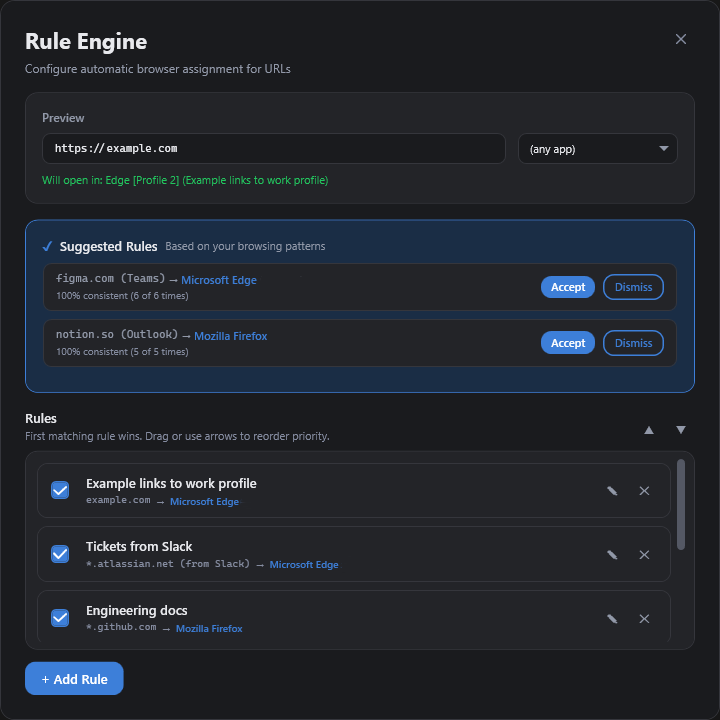This screenshot has height=720, width=720.
Task: Toggle the Engineering docs rule checkbox
Action: point(60,618)
